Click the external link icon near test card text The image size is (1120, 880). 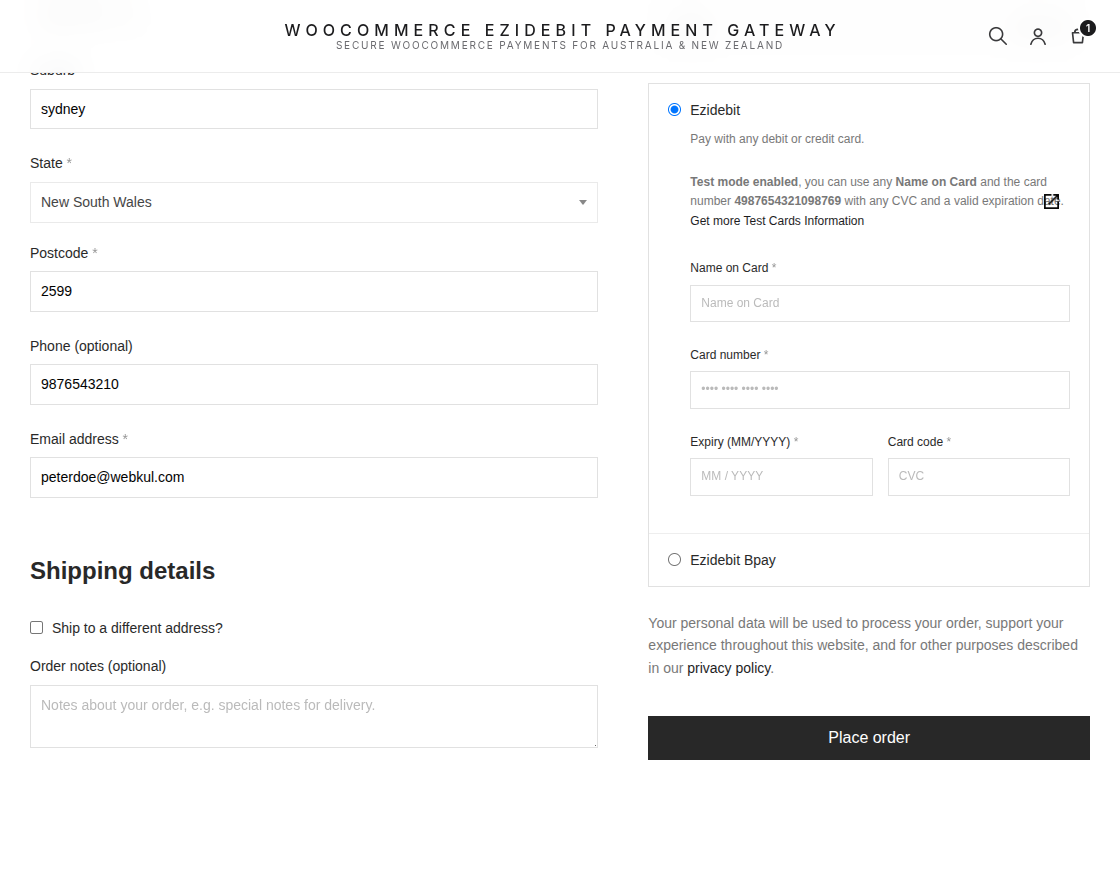1051,201
